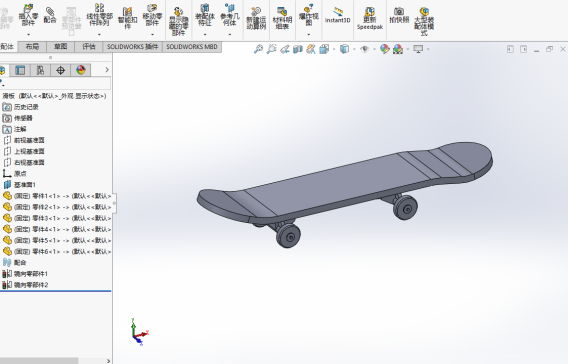Click the Dynamic Annotation Views icon

click(x=311, y=49)
